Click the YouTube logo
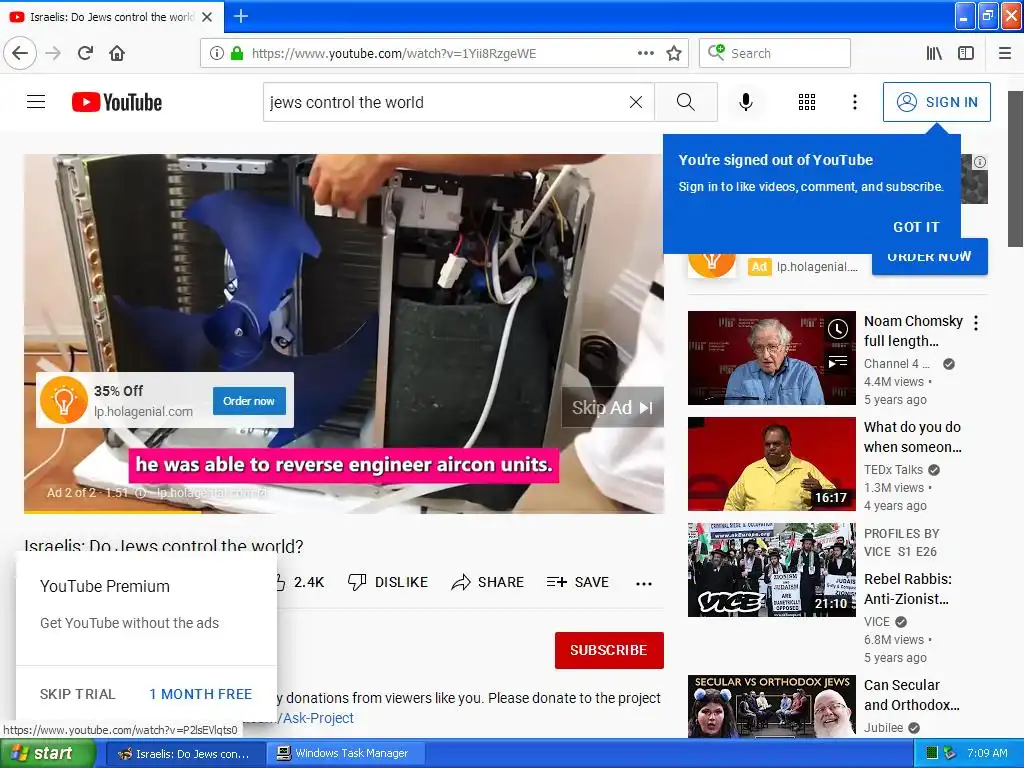Image resolution: width=1024 pixels, height=768 pixels. (x=117, y=103)
